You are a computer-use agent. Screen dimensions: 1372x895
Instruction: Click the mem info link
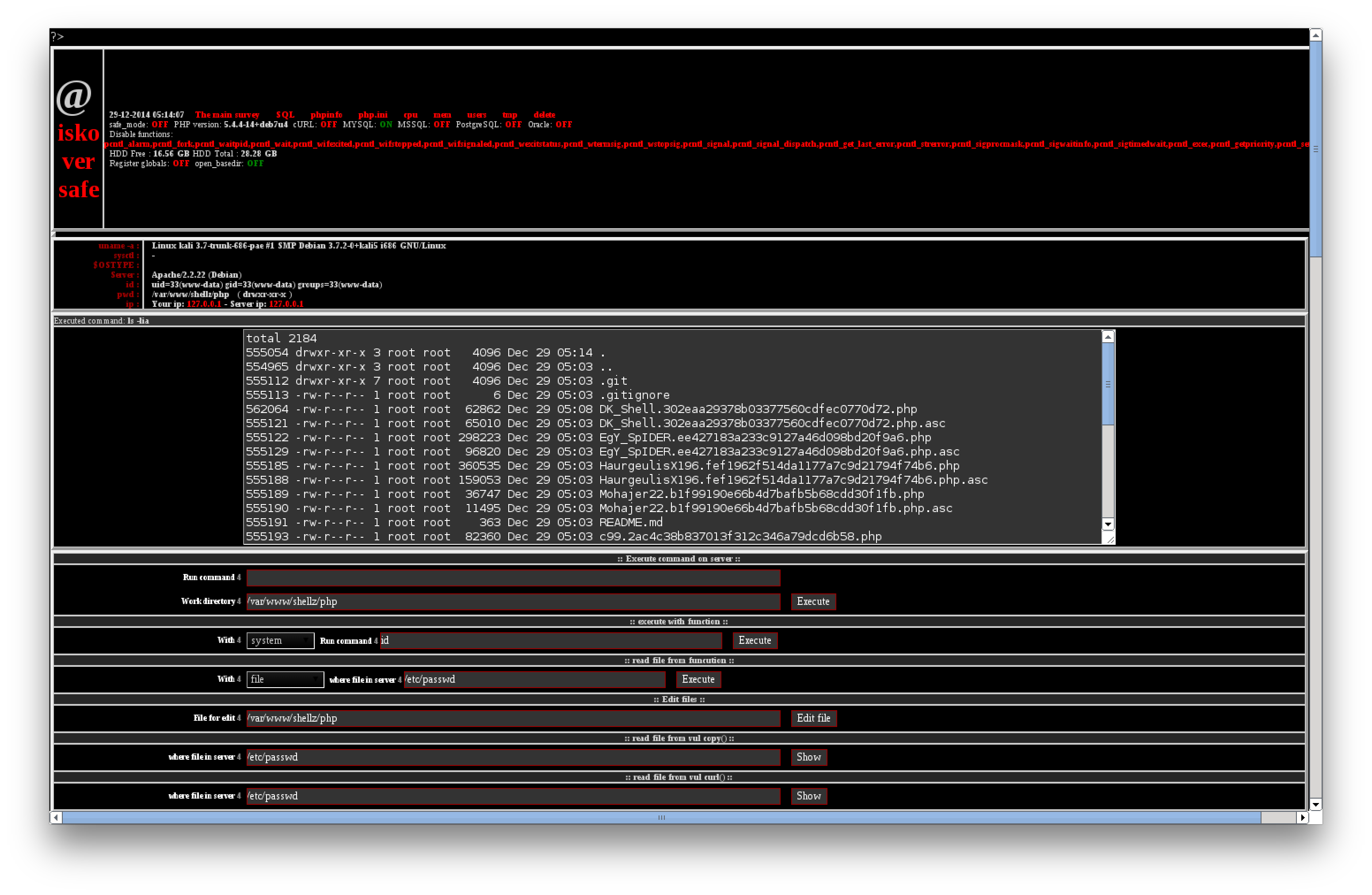click(442, 115)
